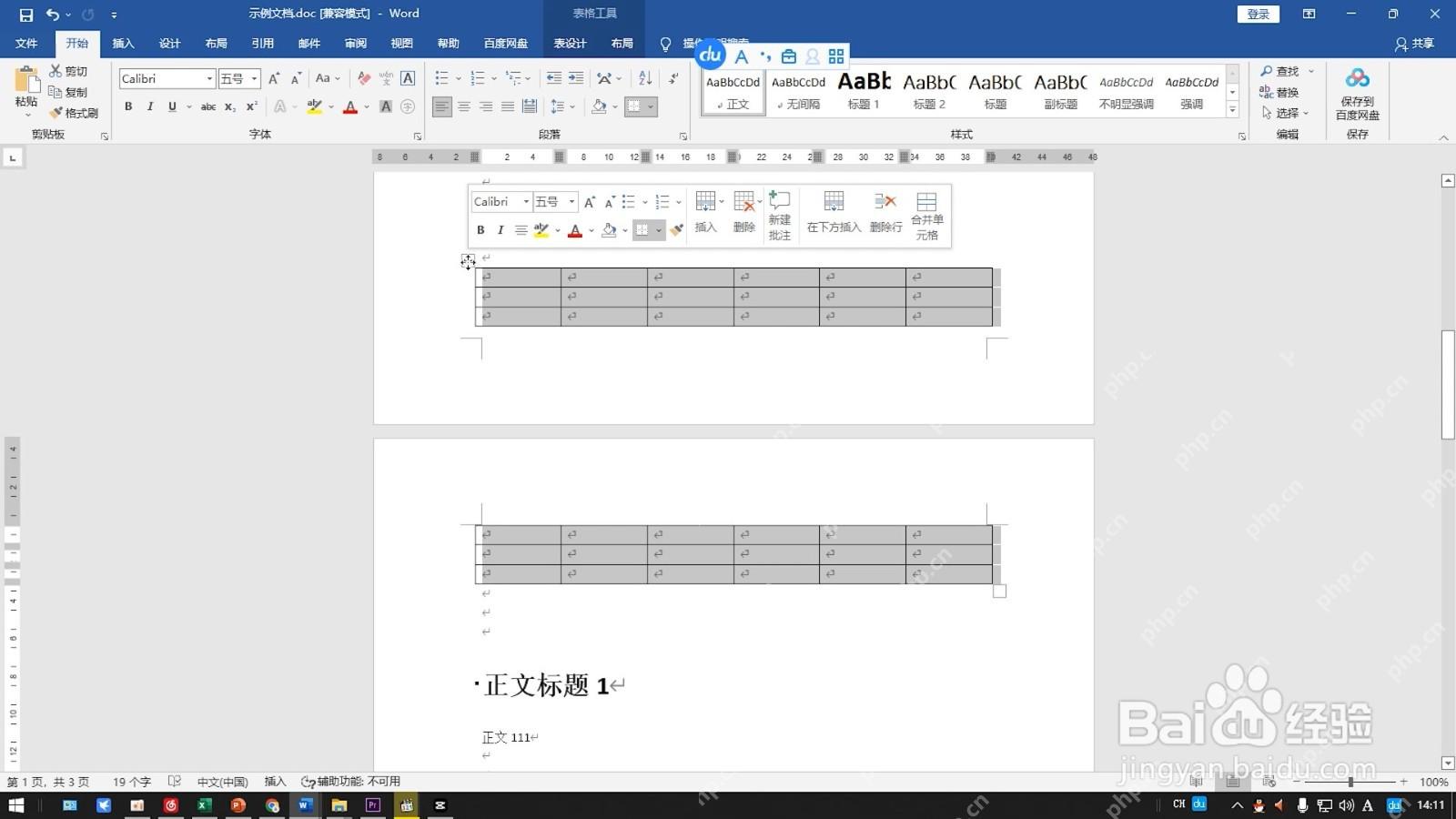This screenshot has width=1456, height=819.
Task: Click the Cut (剪切) scissors button
Action: [x=68, y=71]
